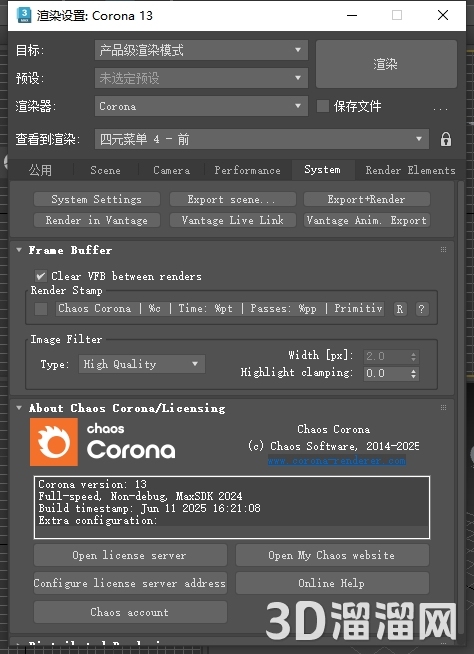Enable the Render Stamp checkbox
474x654 pixels.
coord(41,309)
